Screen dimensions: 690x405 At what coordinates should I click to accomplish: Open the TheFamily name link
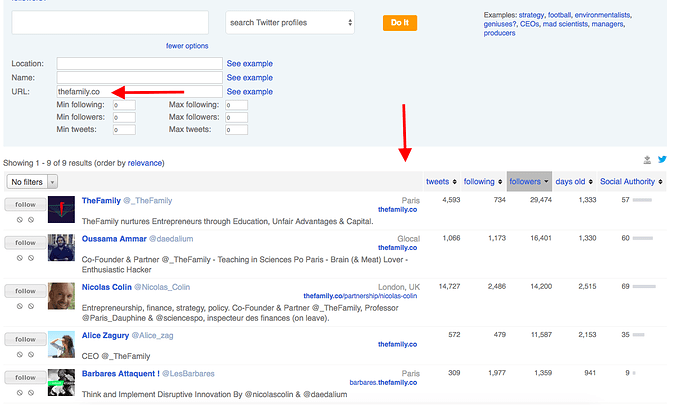point(101,201)
